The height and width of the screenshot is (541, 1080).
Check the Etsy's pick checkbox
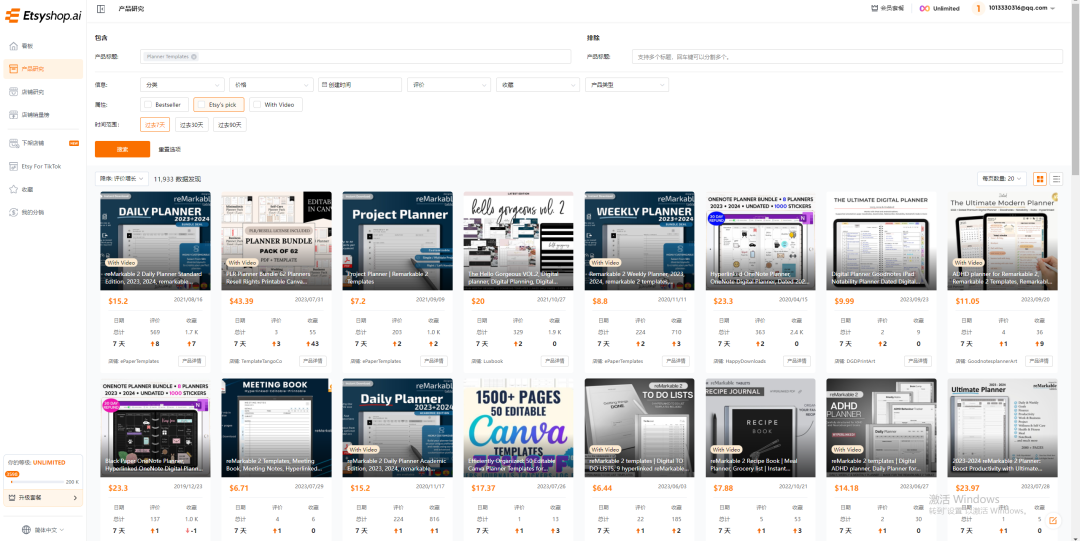tap(201, 105)
